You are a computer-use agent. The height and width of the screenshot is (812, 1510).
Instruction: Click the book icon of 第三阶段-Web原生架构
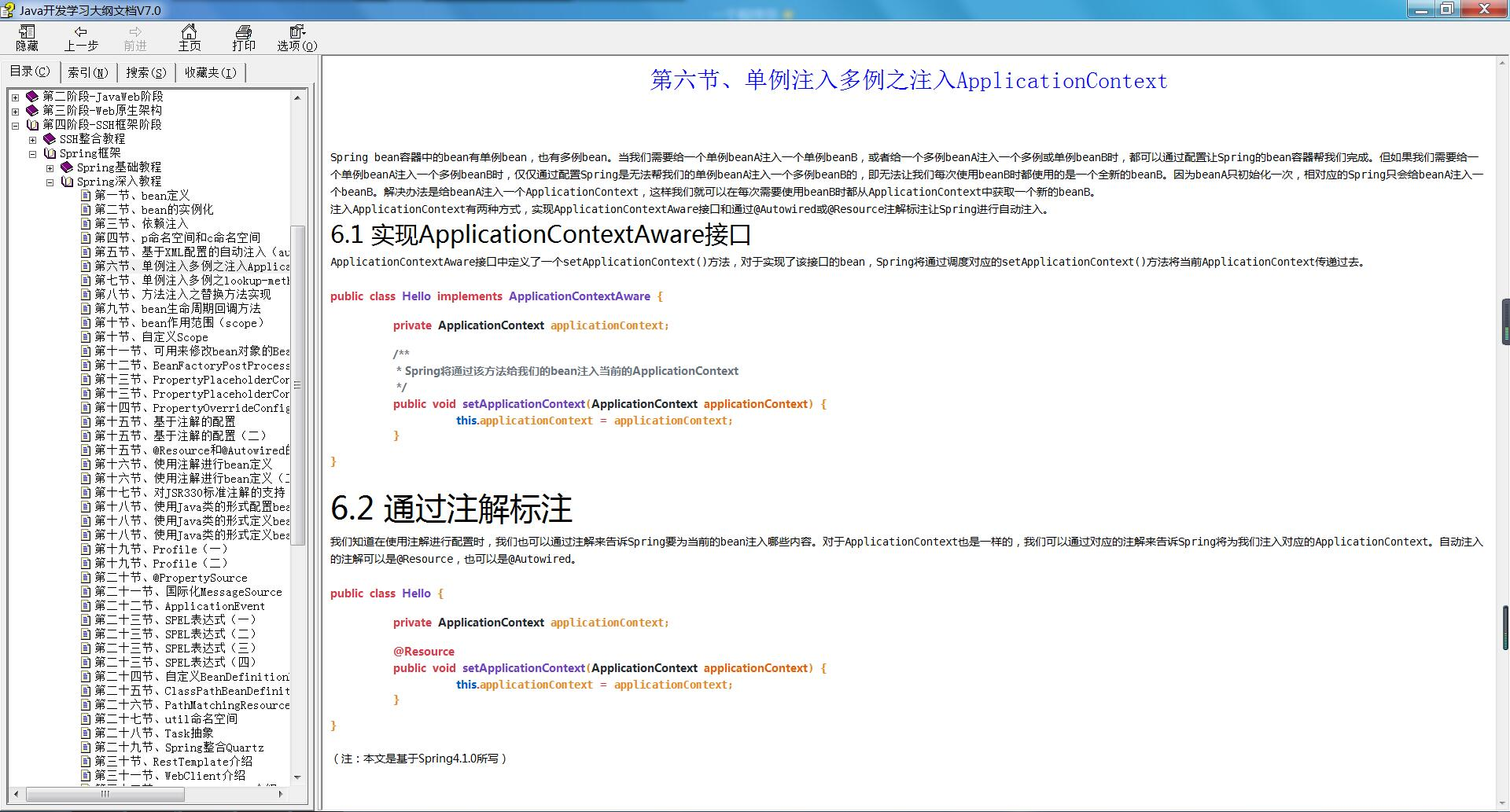tap(32, 111)
